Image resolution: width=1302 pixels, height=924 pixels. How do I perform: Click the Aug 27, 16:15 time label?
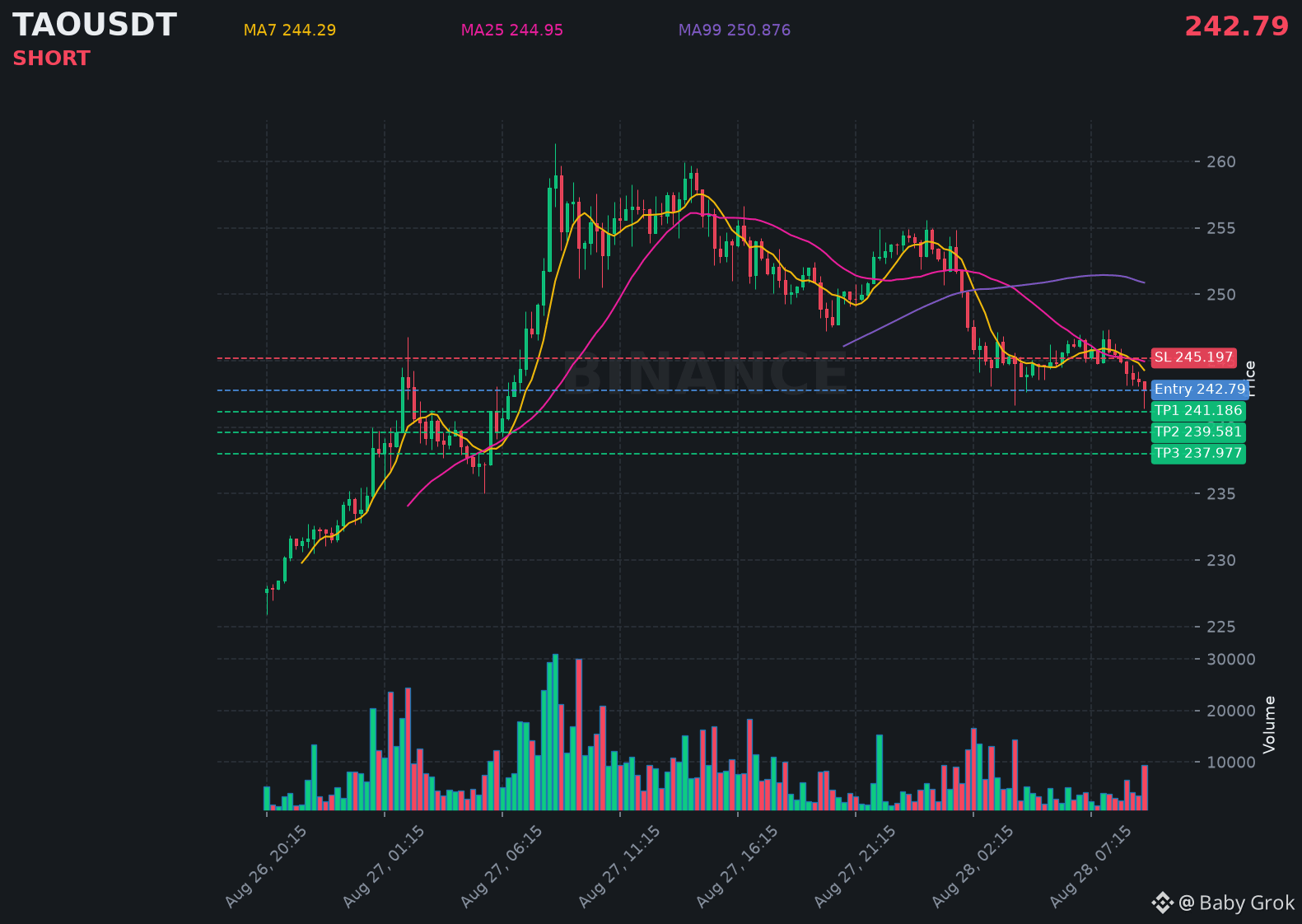[737, 867]
